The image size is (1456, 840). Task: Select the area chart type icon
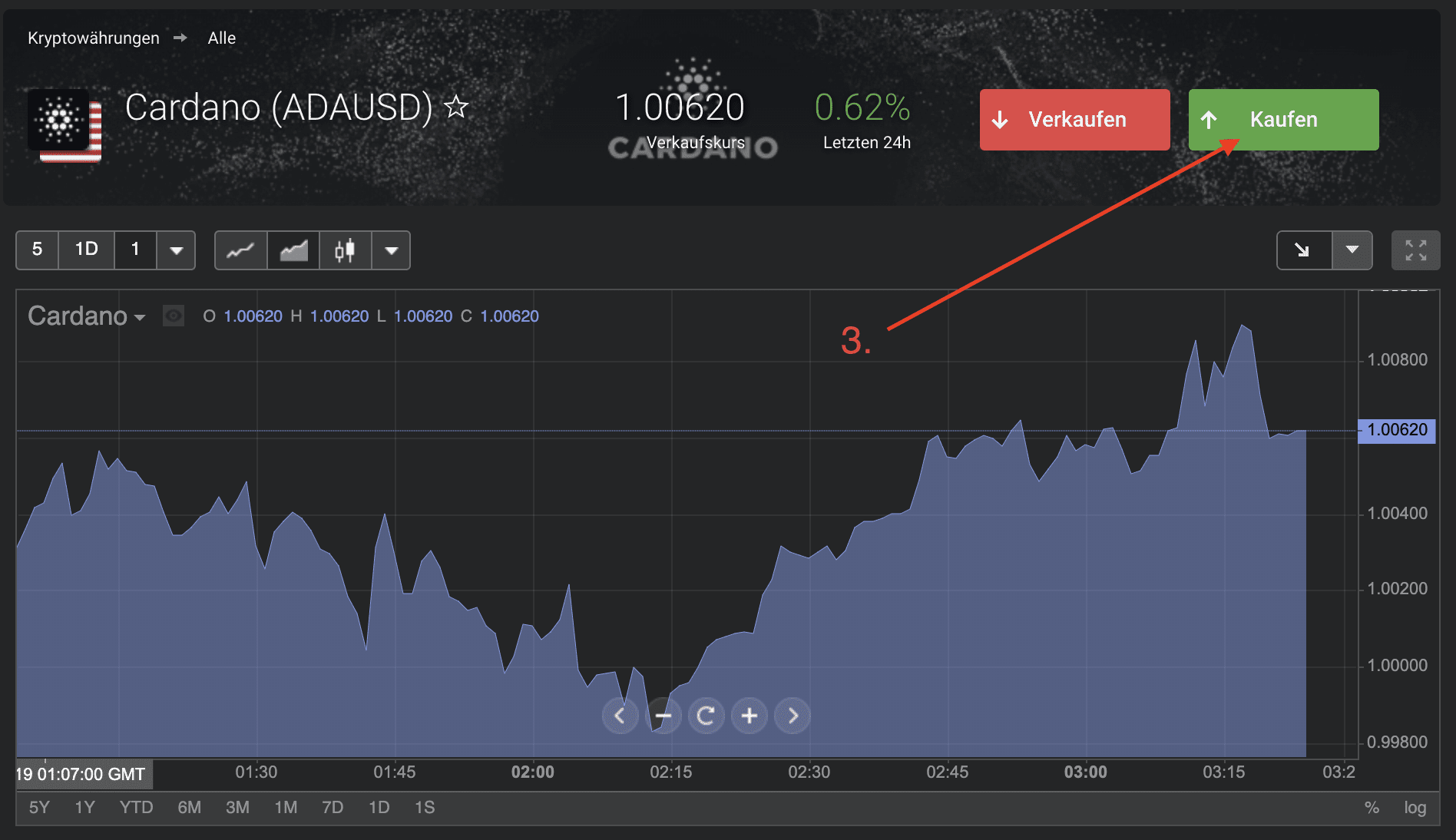(293, 250)
